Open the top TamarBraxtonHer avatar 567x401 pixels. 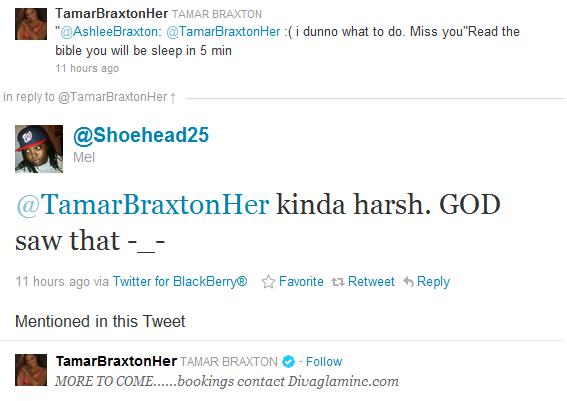[x=31, y=24]
